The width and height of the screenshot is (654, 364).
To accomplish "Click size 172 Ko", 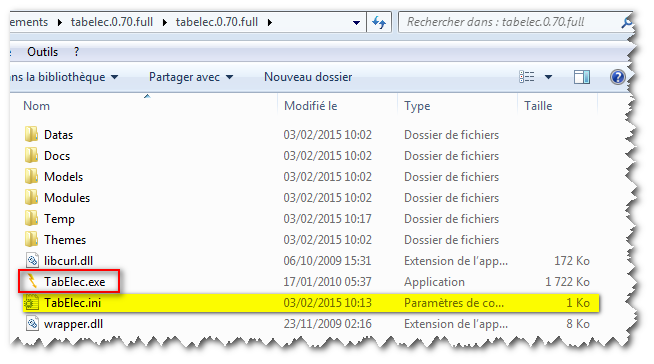I will pyautogui.click(x=572, y=261).
